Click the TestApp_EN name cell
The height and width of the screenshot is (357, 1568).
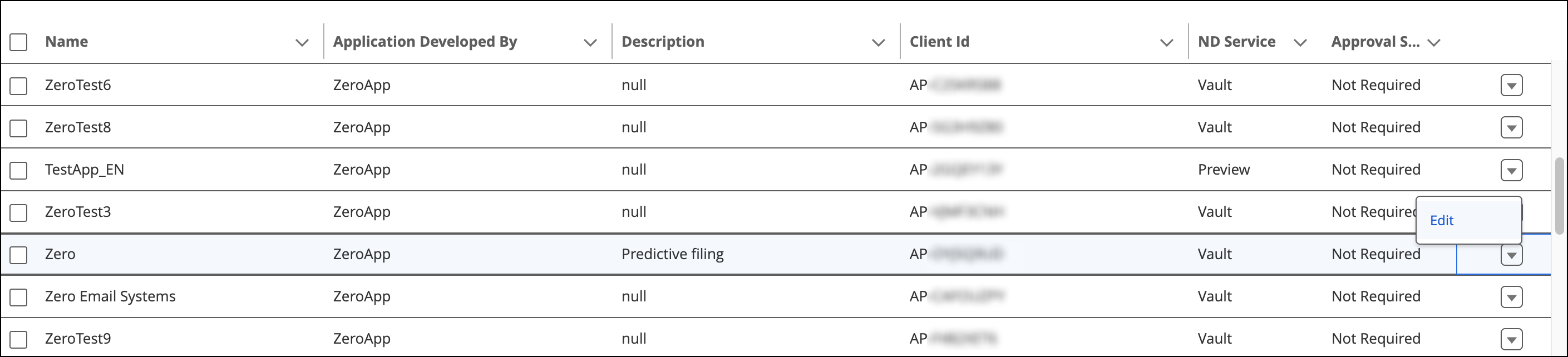85,169
